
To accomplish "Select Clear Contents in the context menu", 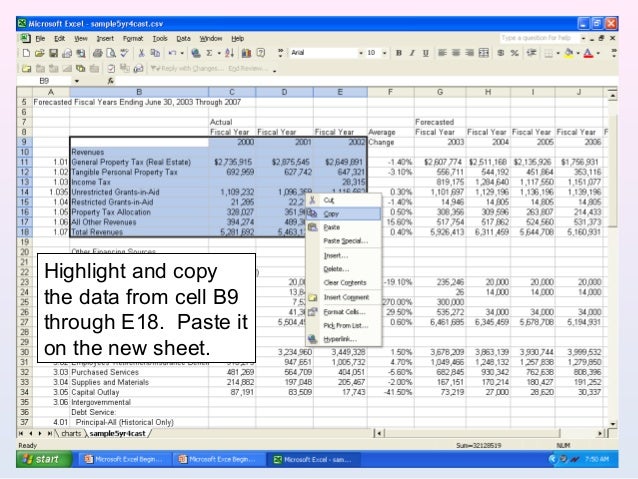I will pos(343,282).
